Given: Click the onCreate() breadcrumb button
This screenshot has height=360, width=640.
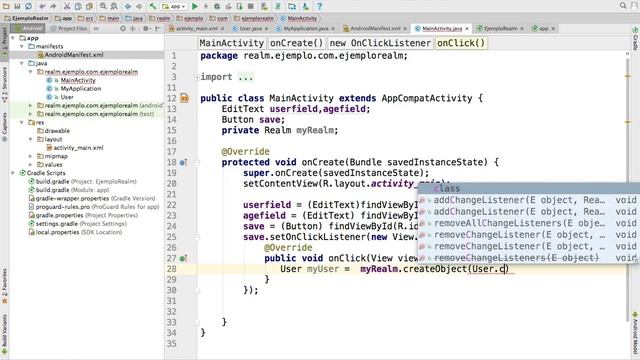Looking at the screenshot, I should (296, 43).
